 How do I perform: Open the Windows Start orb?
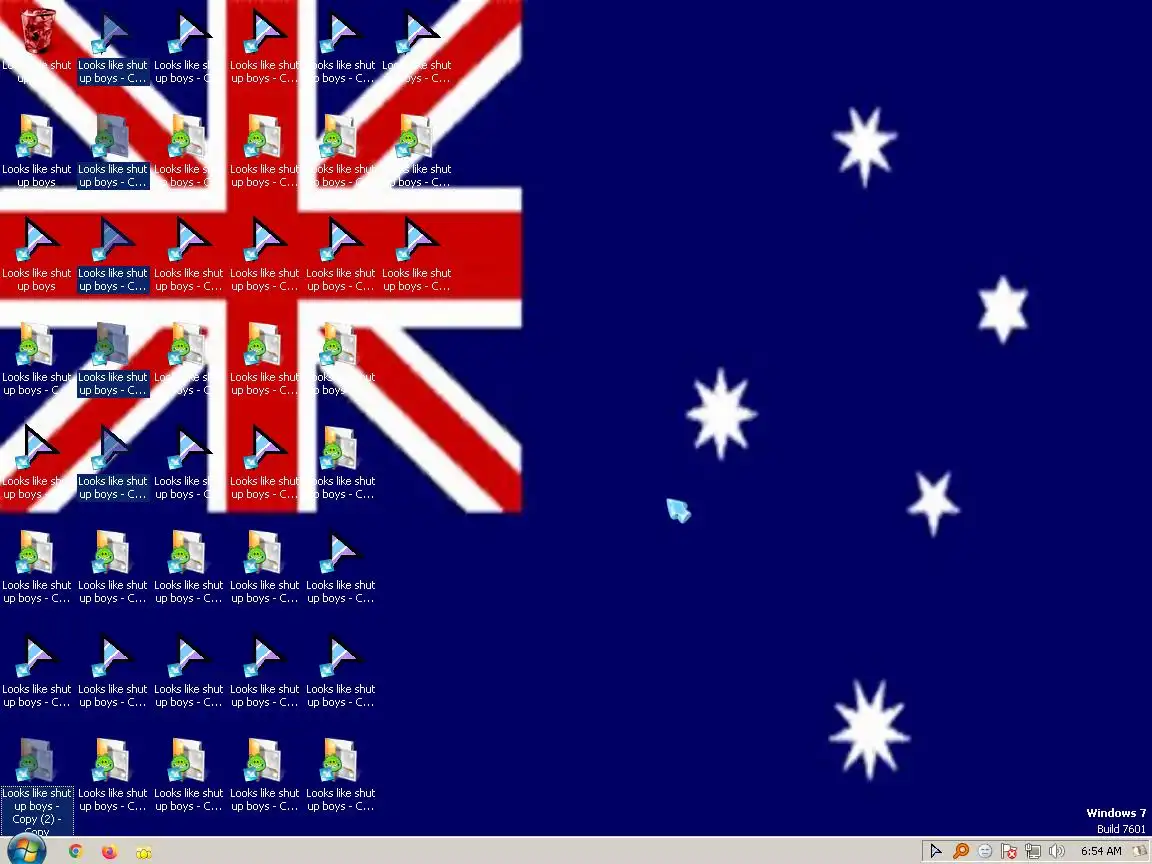click(26, 851)
